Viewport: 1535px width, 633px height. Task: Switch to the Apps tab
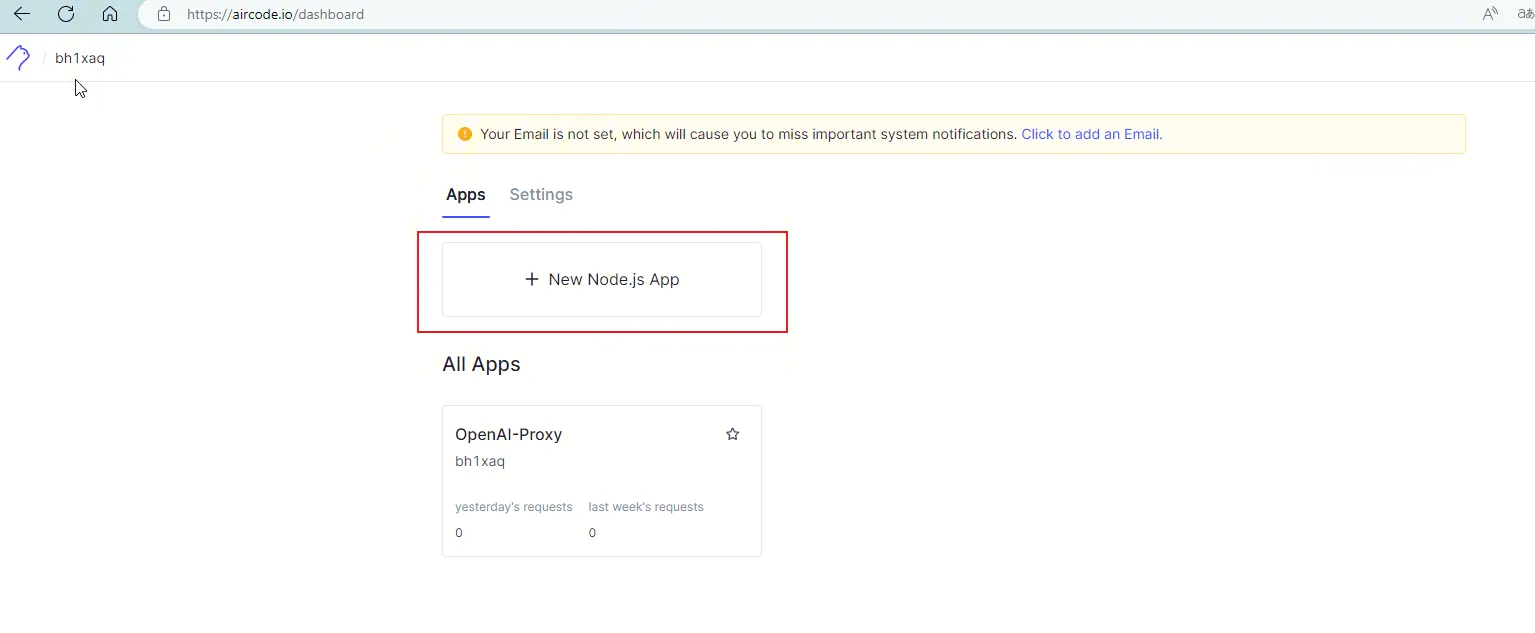466,195
